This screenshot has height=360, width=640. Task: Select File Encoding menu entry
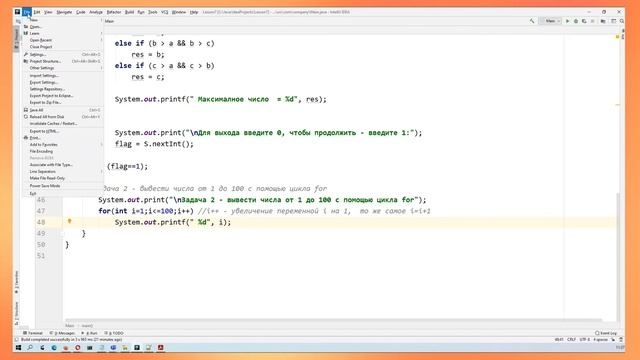click(63, 151)
